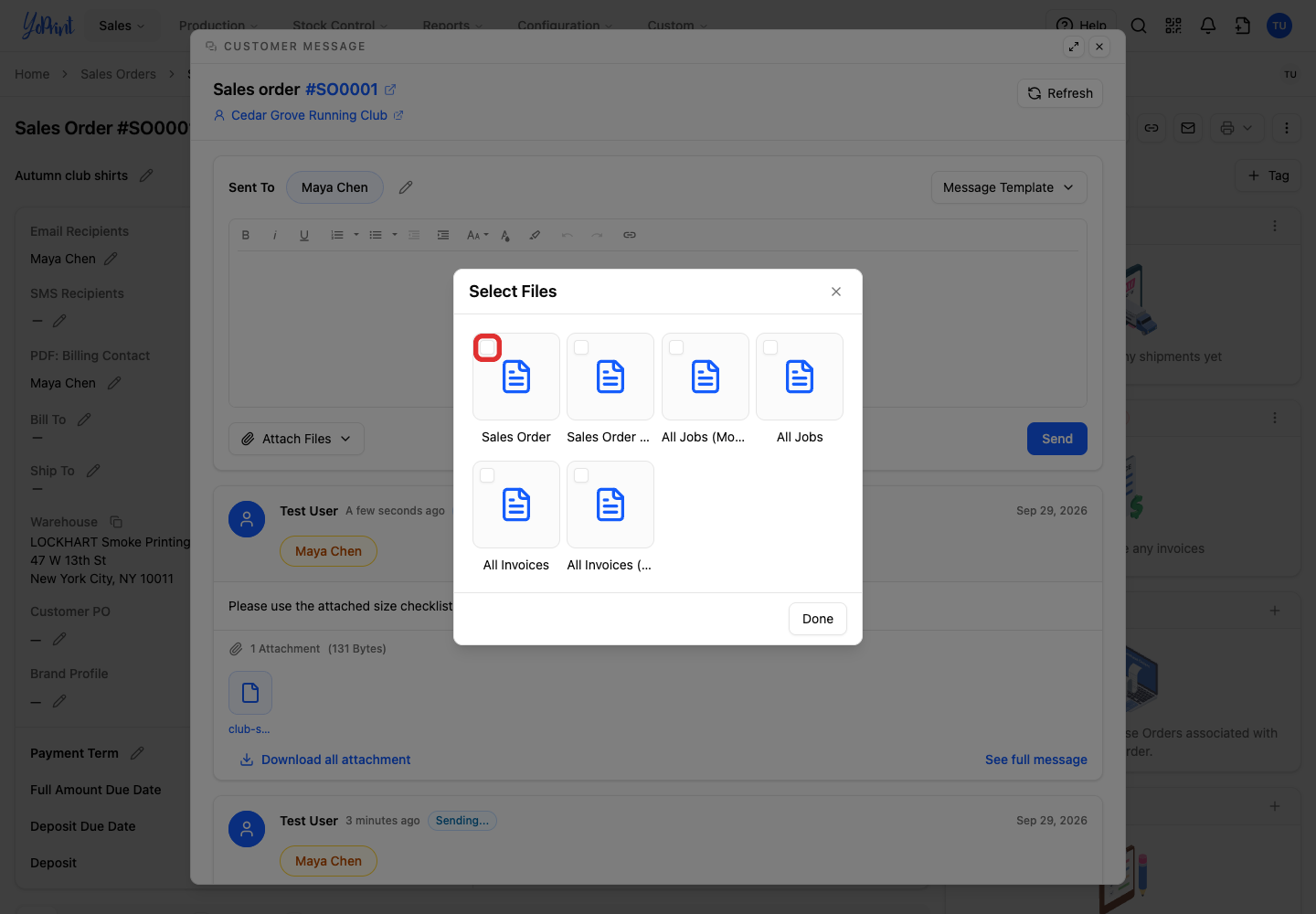This screenshot has height=914, width=1316.
Task: Navigate to Sales Orders breadcrumb
Action: click(118, 74)
